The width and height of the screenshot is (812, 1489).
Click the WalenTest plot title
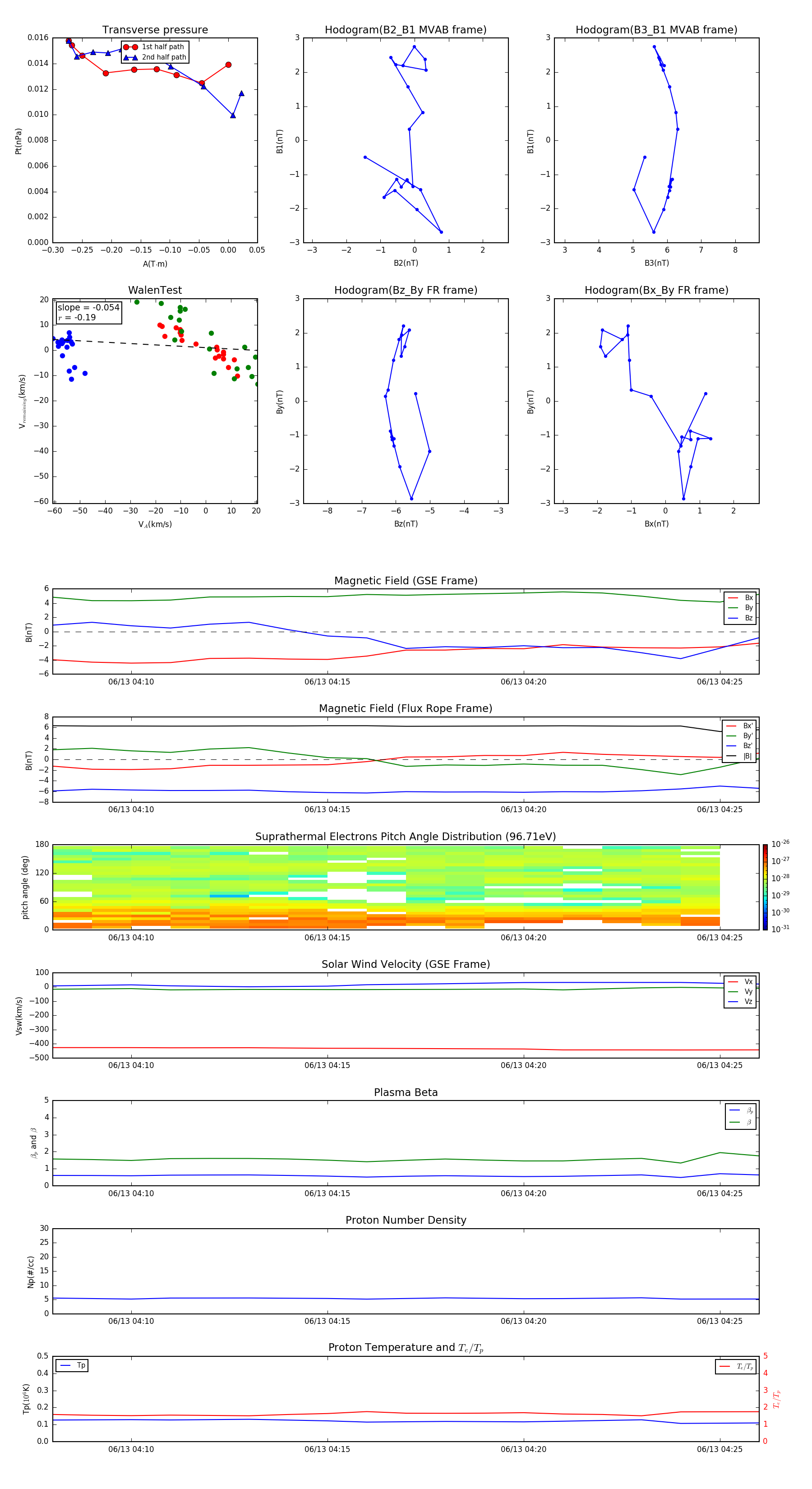[x=155, y=290]
